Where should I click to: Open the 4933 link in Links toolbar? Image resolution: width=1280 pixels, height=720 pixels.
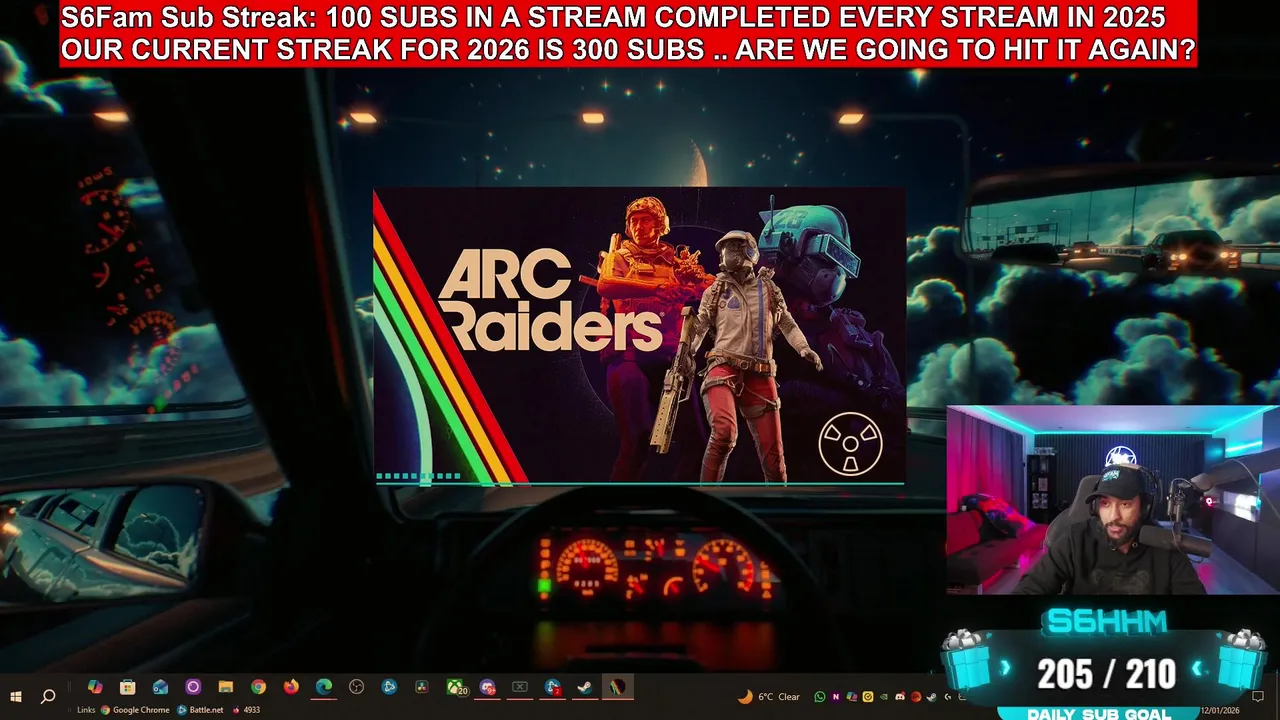click(246, 710)
